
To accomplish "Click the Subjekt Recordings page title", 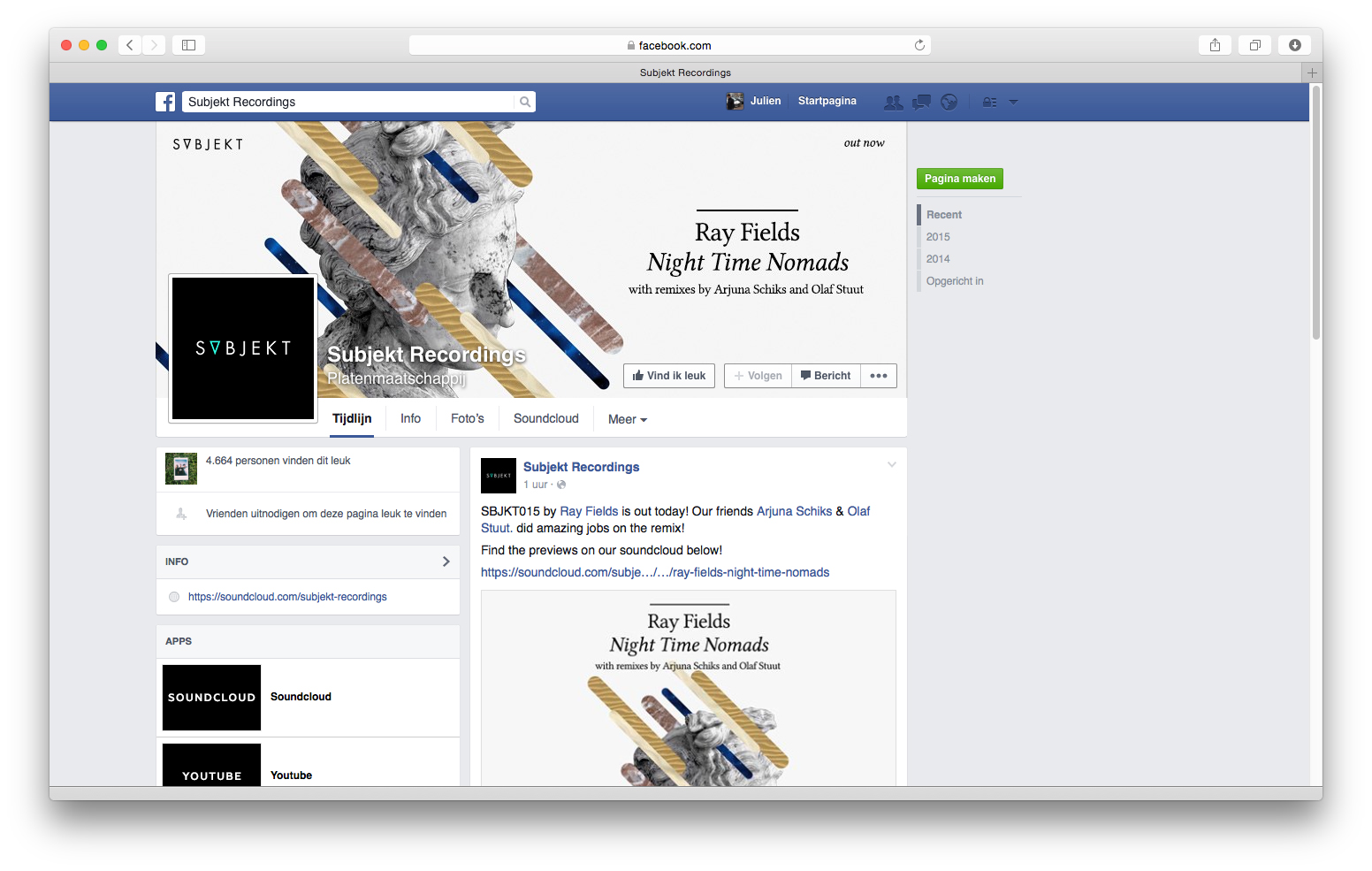I will tap(426, 355).
